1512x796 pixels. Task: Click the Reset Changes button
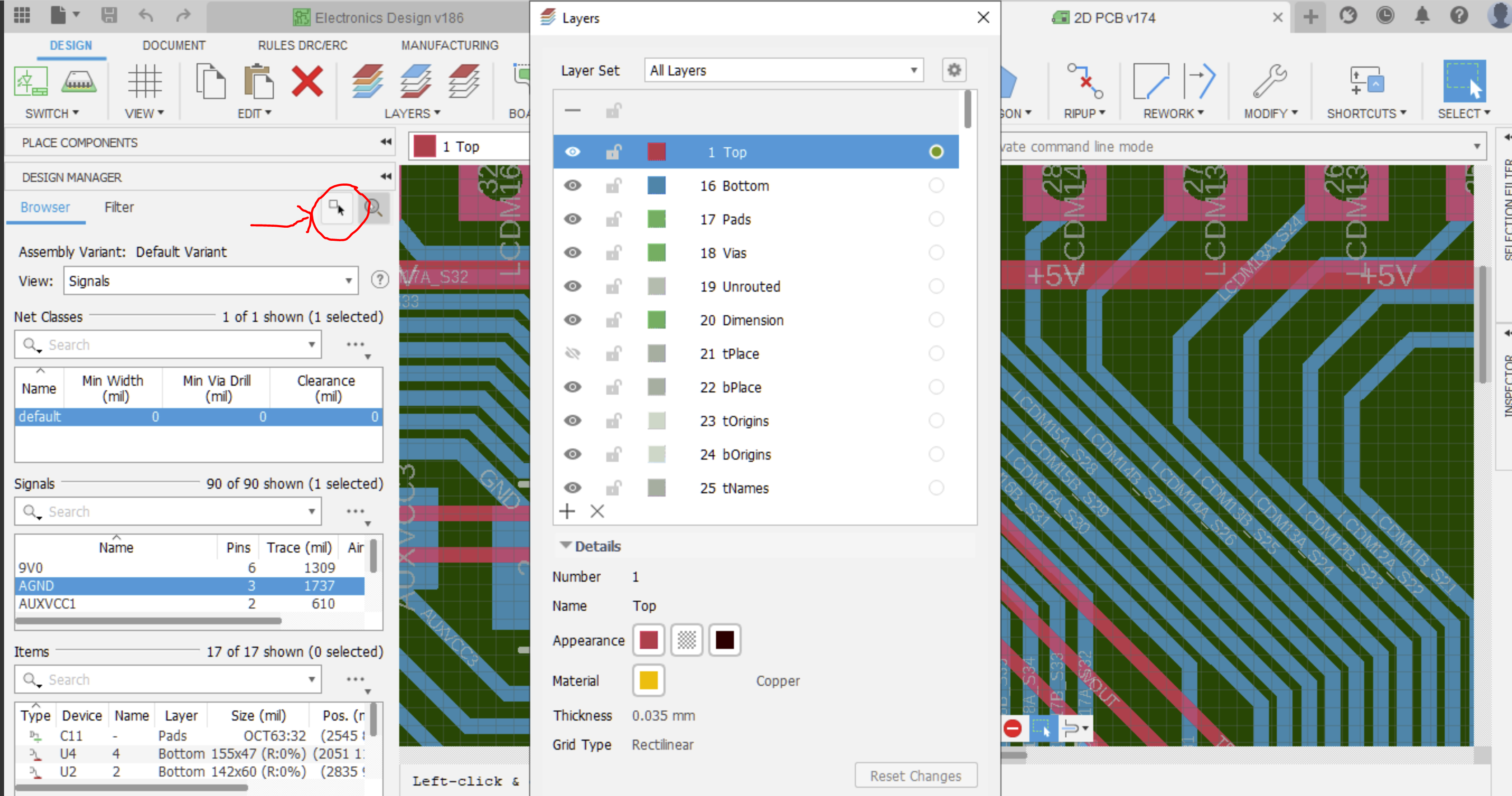915,775
